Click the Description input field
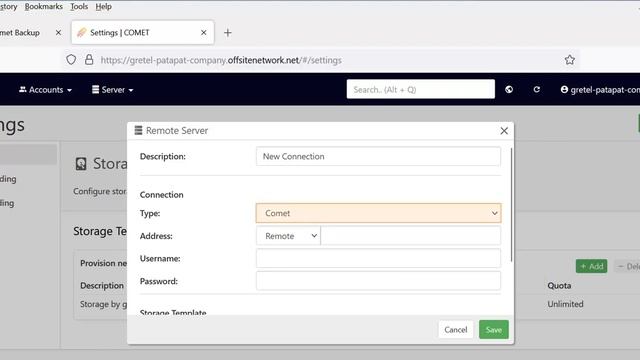This screenshot has height=360, width=640. (x=378, y=156)
